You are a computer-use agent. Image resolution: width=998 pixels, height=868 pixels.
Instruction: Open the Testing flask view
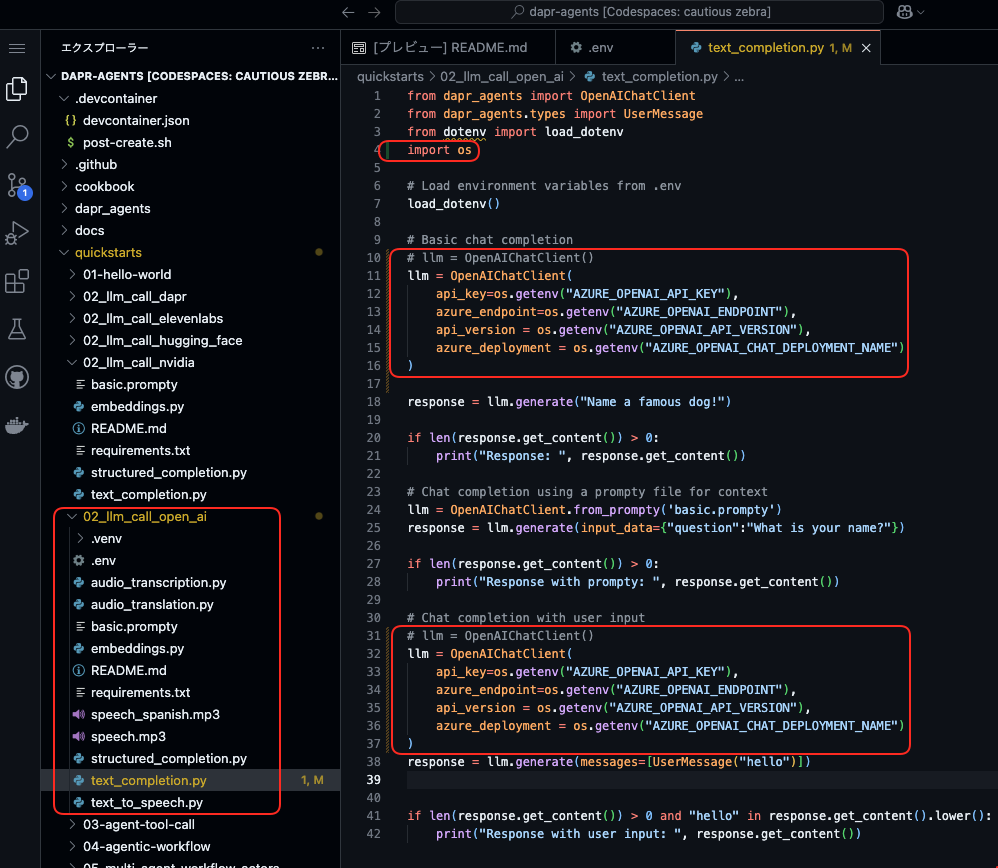pos(17,329)
